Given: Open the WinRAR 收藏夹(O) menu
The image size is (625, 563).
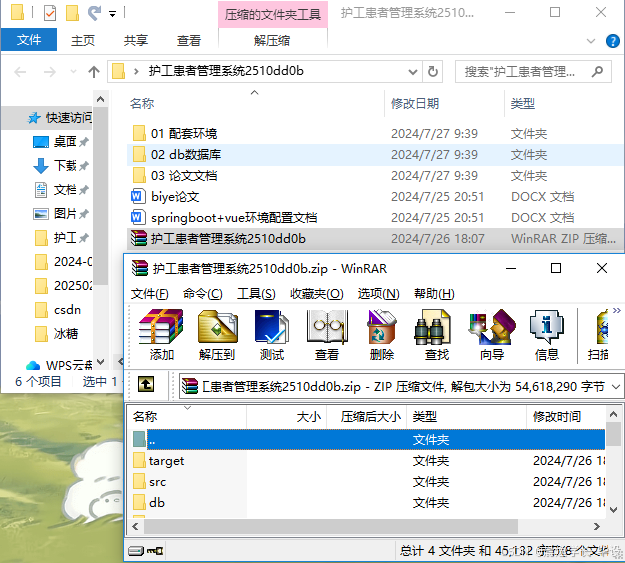Looking at the screenshot, I should [x=316, y=294].
